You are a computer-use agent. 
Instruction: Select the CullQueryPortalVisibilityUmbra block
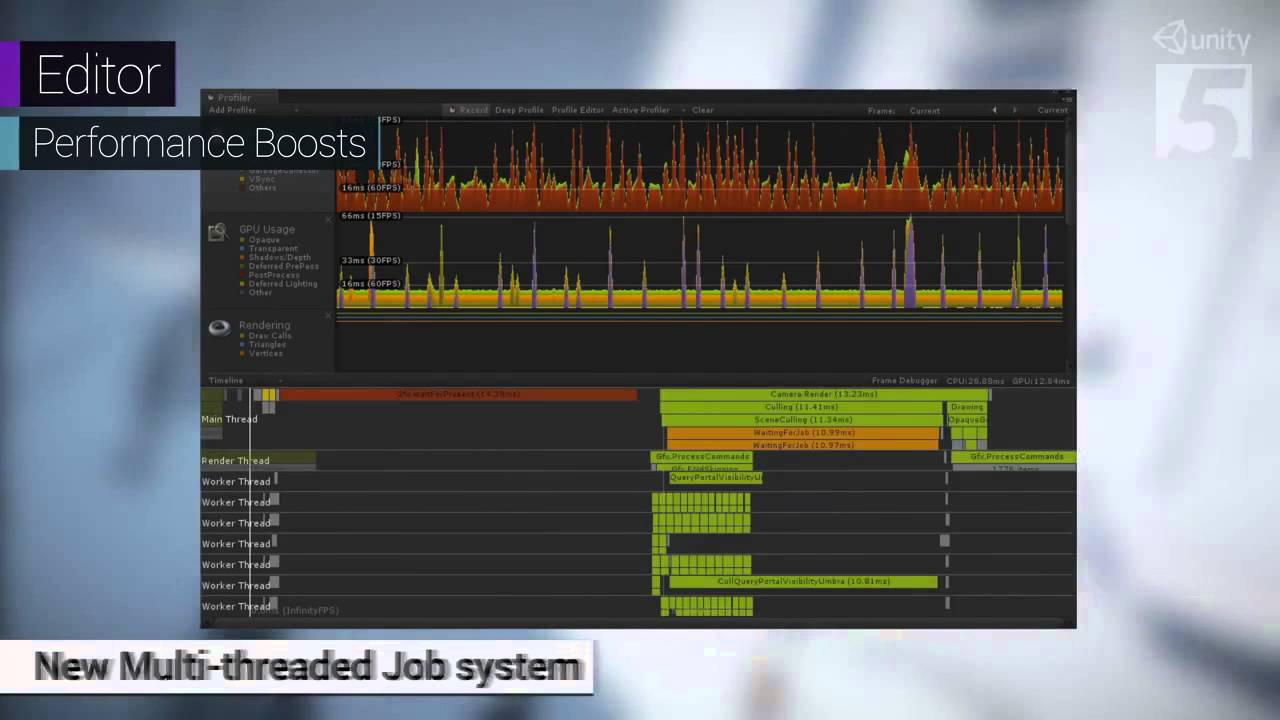tap(803, 582)
